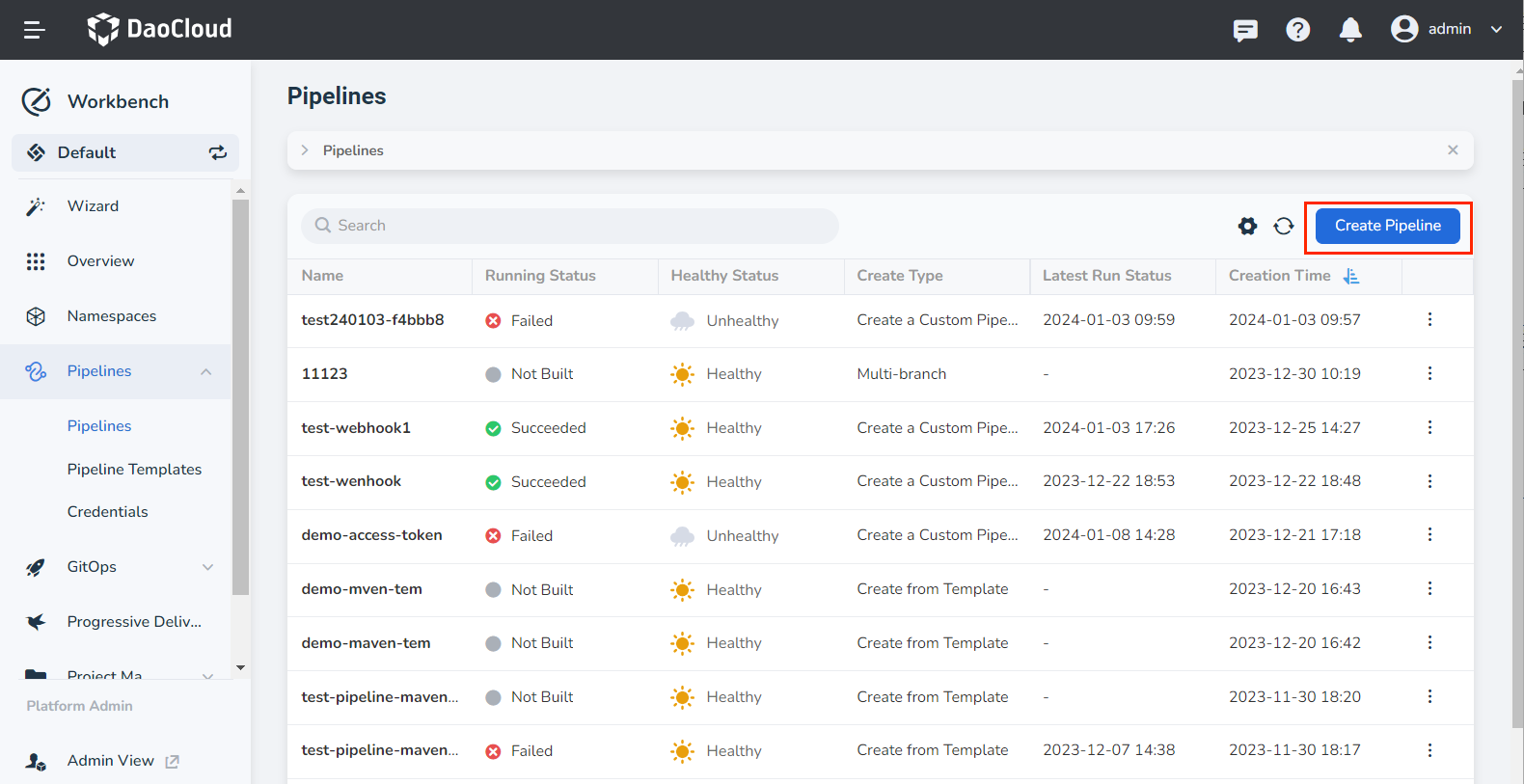Image resolution: width=1524 pixels, height=784 pixels.
Task: Expand the admin user dropdown
Action: [x=1496, y=29]
